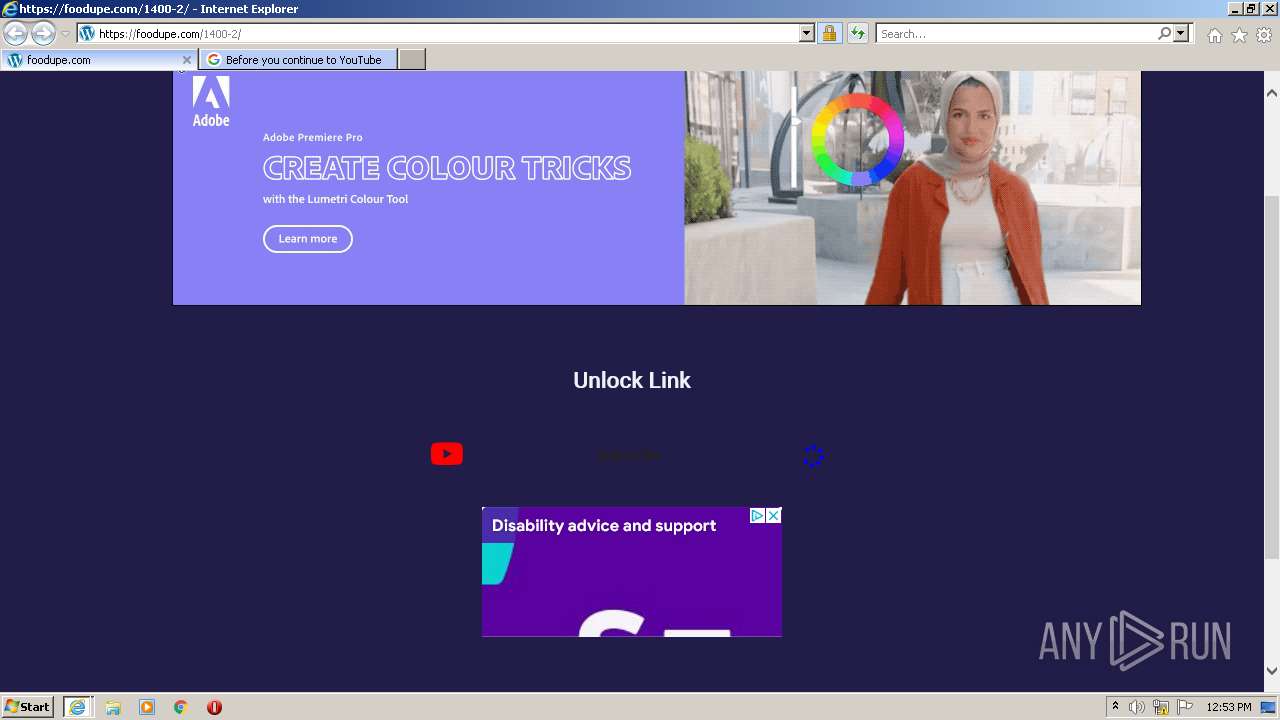The width and height of the screenshot is (1280, 720).
Task: Click the Action Center flag tray icon
Action: click(1185, 707)
